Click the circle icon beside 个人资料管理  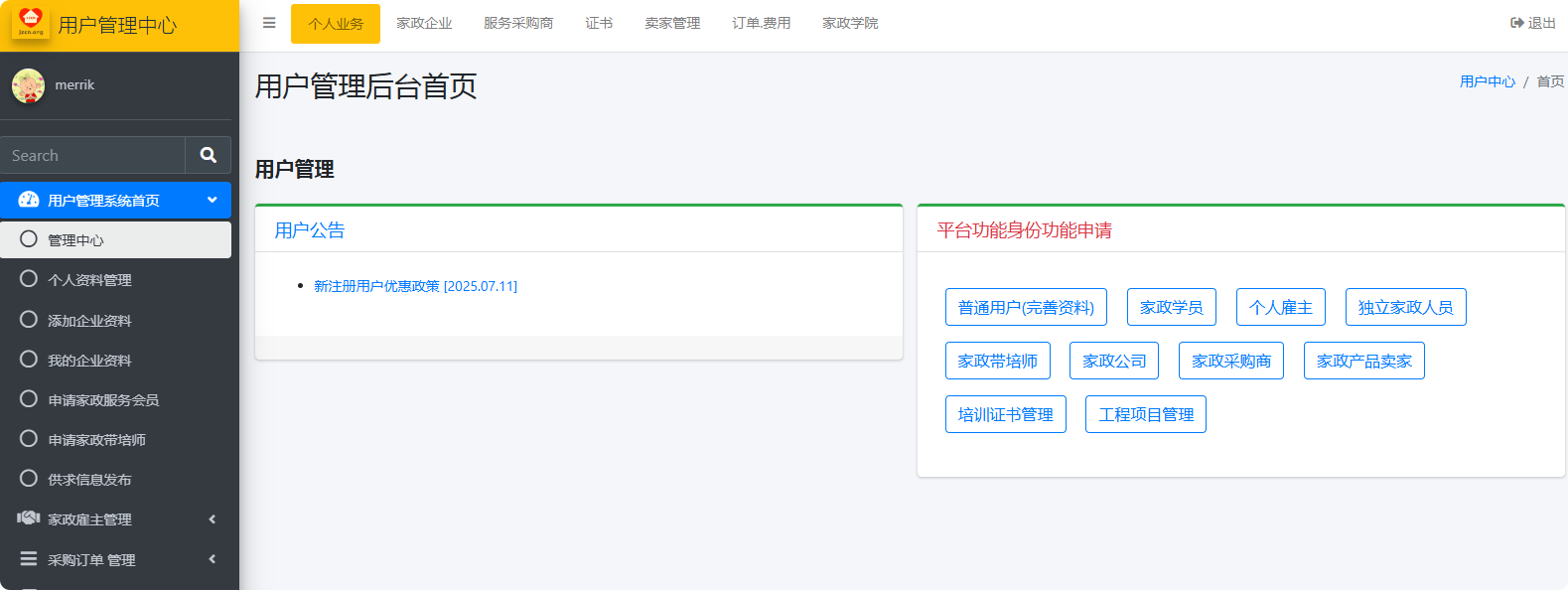(29, 279)
